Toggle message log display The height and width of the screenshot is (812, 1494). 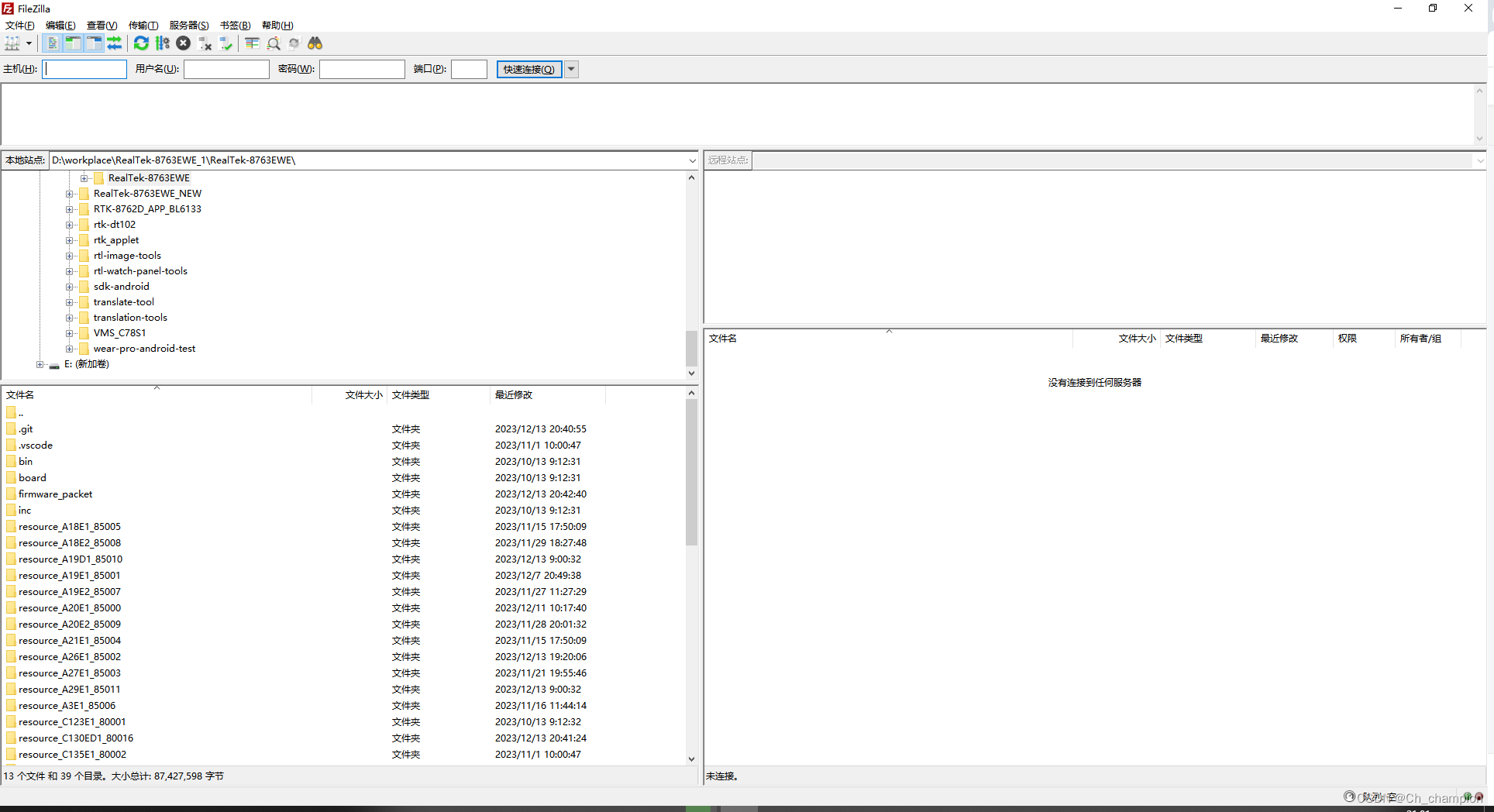[x=52, y=43]
